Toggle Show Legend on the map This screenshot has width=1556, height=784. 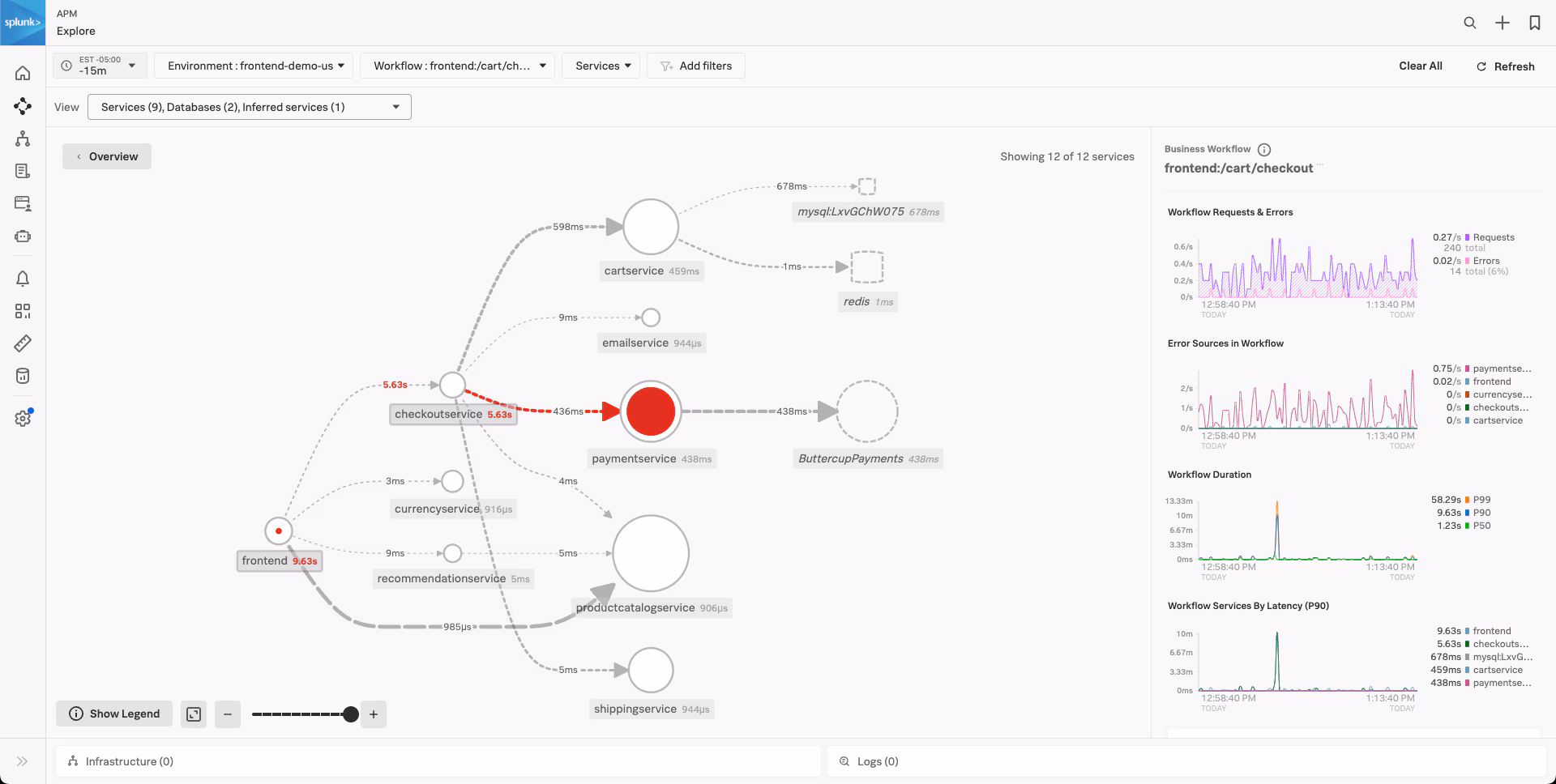pyautogui.click(x=114, y=714)
